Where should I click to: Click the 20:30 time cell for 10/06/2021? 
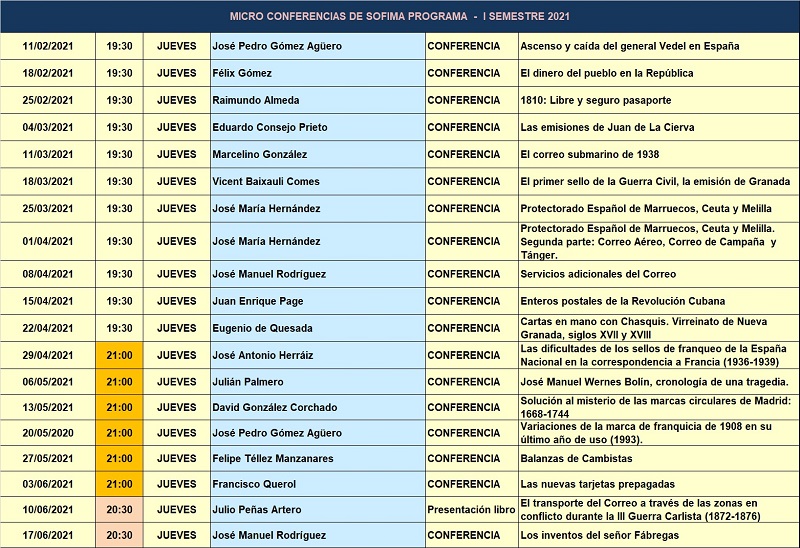pyautogui.click(x=119, y=509)
